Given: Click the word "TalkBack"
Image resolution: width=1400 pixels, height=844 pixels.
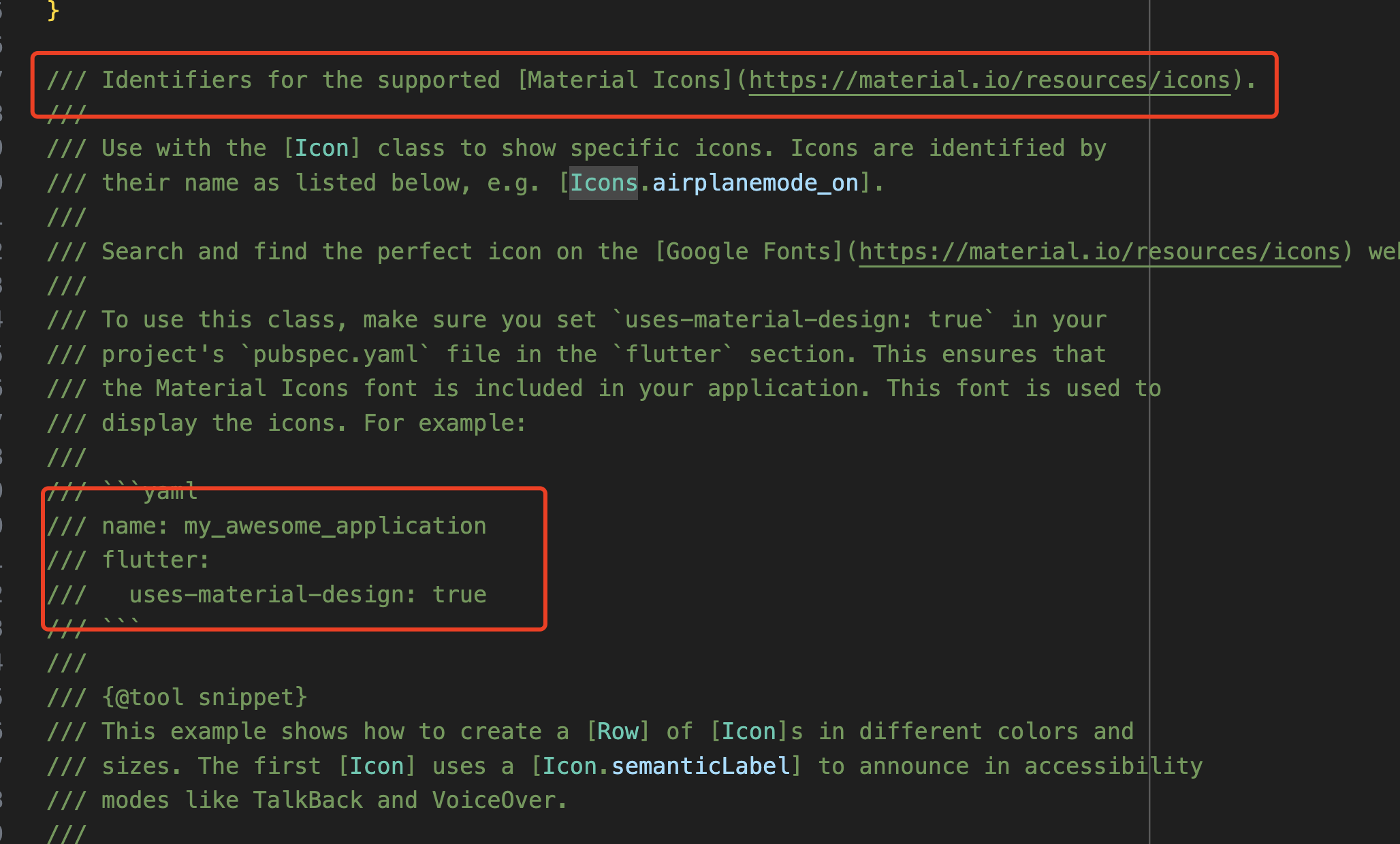Looking at the screenshot, I should click(x=308, y=800).
